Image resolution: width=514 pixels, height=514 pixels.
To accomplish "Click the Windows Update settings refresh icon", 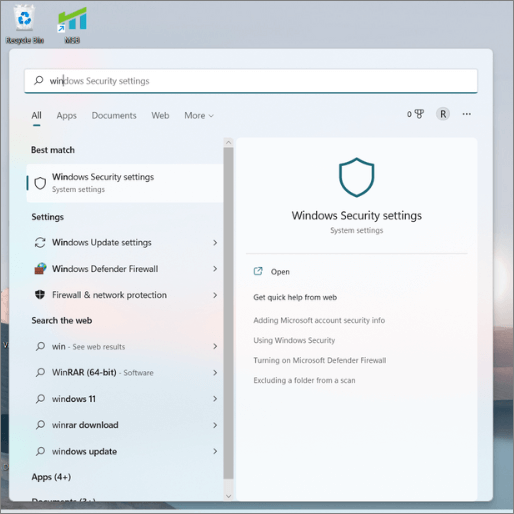I will click(40, 243).
